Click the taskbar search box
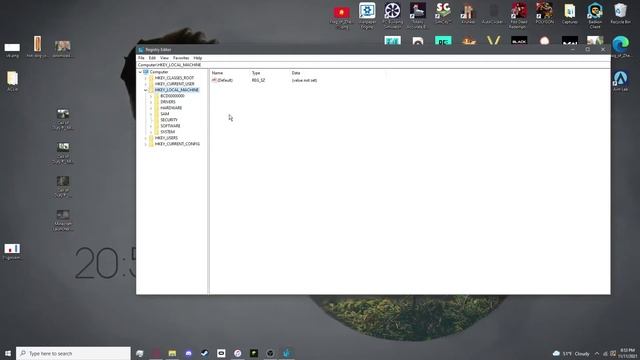 [73, 353]
